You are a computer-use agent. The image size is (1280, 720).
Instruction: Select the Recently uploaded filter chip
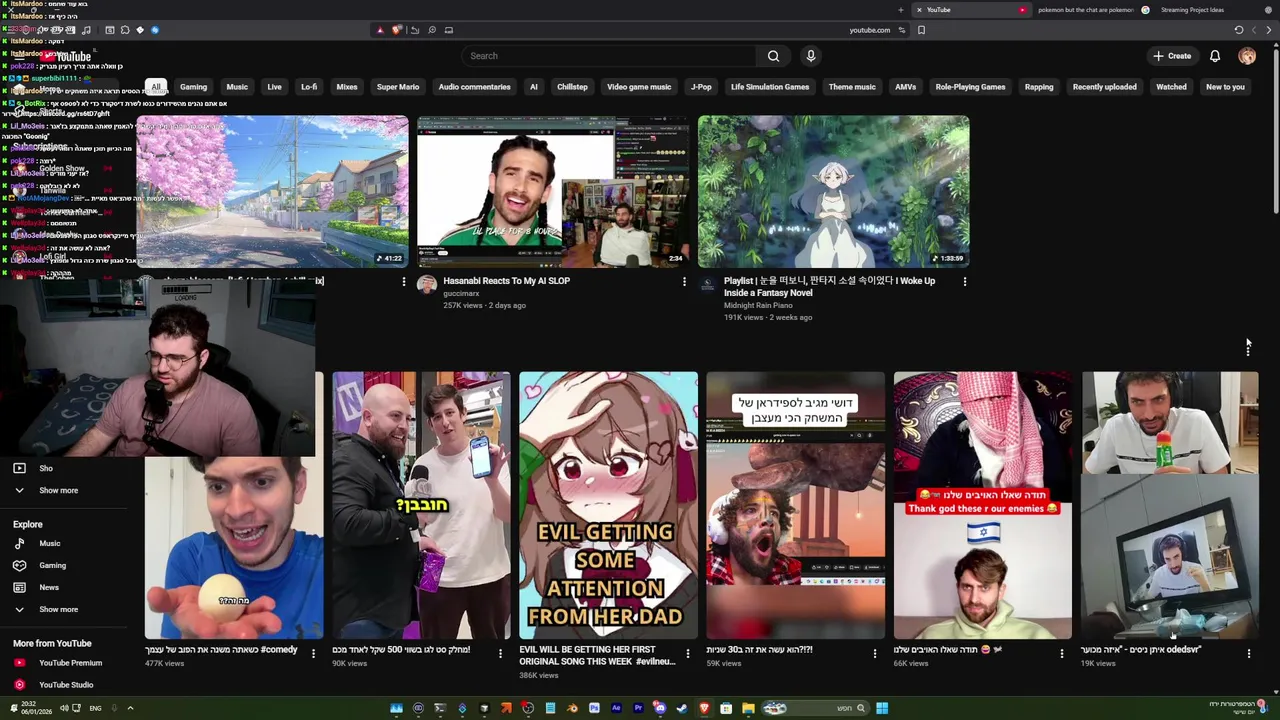(x=1104, y=87)
